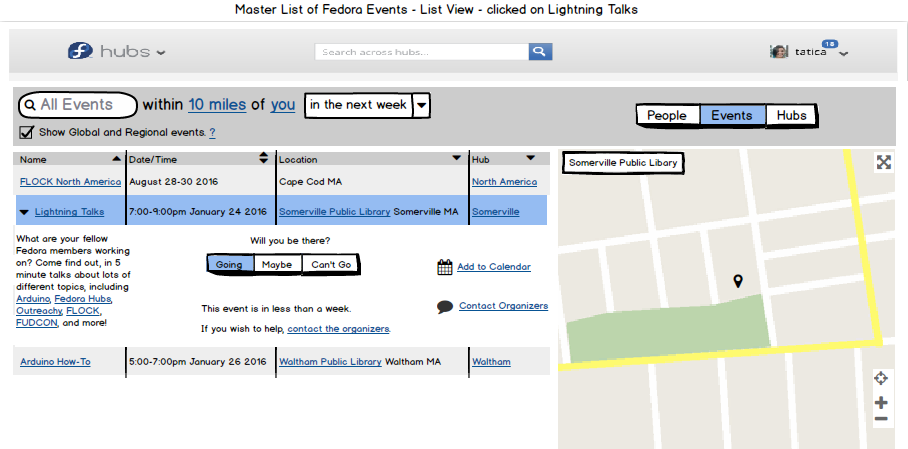Uncheck Show Global and Regional events

point(26,132)
